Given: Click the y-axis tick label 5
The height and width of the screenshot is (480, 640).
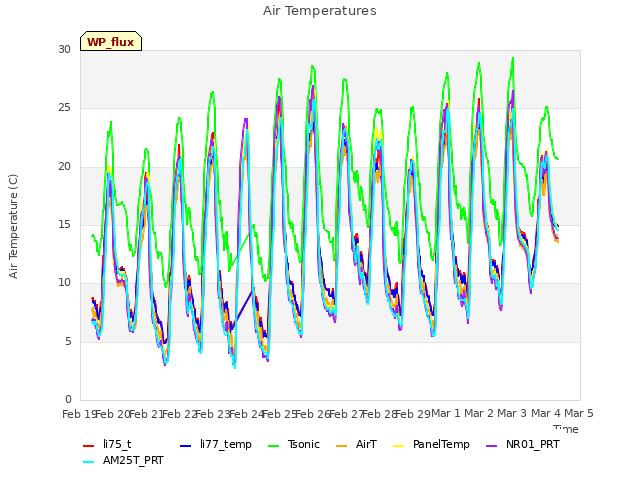Looking at the screenshot, I should click(x=68, y=341).
